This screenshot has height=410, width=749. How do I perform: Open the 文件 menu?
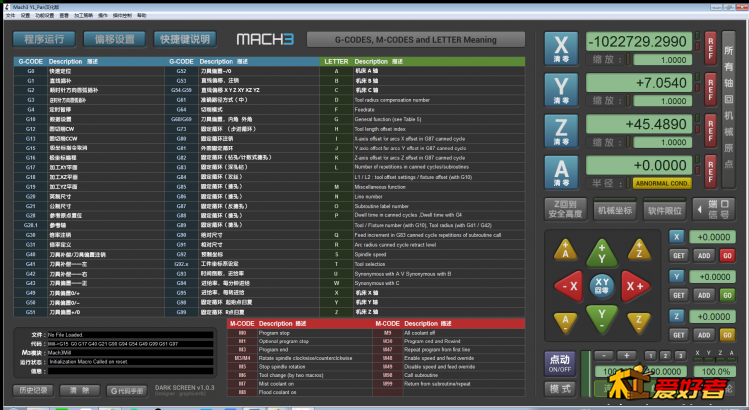(10, 16)
